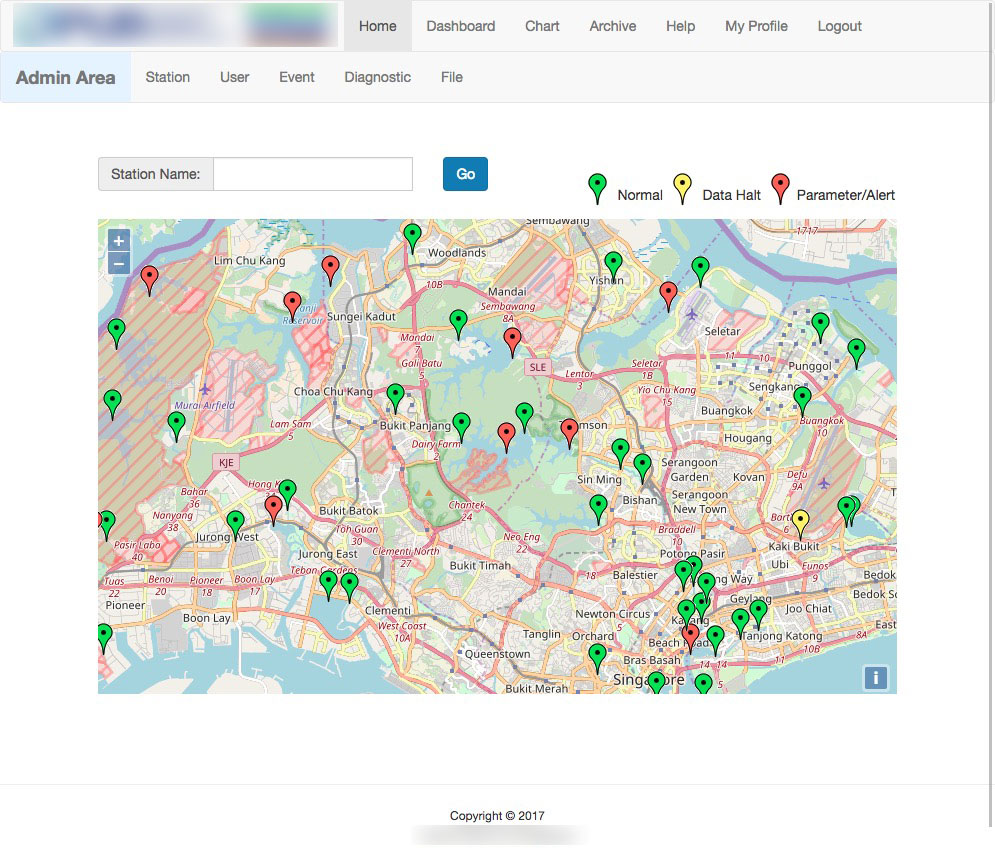The height and width of the screenshot is (848, 995).
Task: Click the map attribution info icon
Action: click(874, 679)
